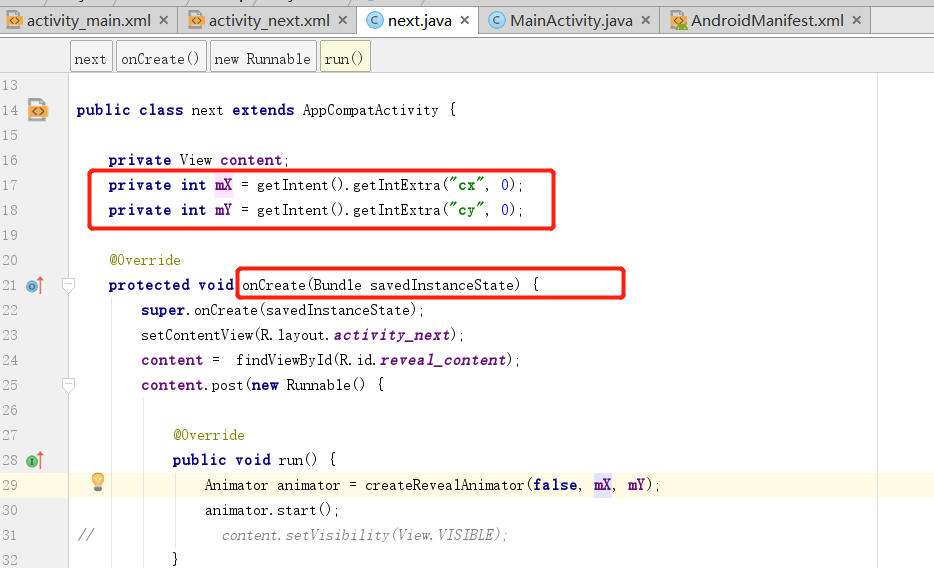The height and width of the screenshot is (568, 934).
Task: Click the activity_main.xml file icon
Action: [14, 21]
